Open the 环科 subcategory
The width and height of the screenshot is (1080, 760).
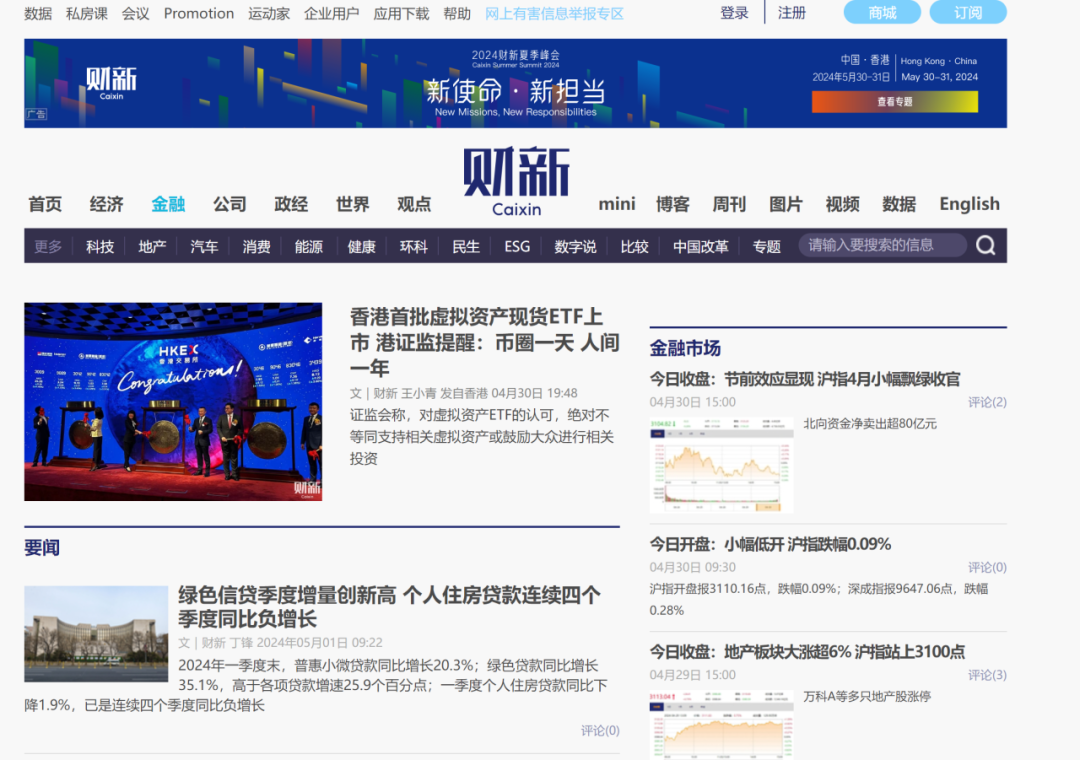(414, 246)
